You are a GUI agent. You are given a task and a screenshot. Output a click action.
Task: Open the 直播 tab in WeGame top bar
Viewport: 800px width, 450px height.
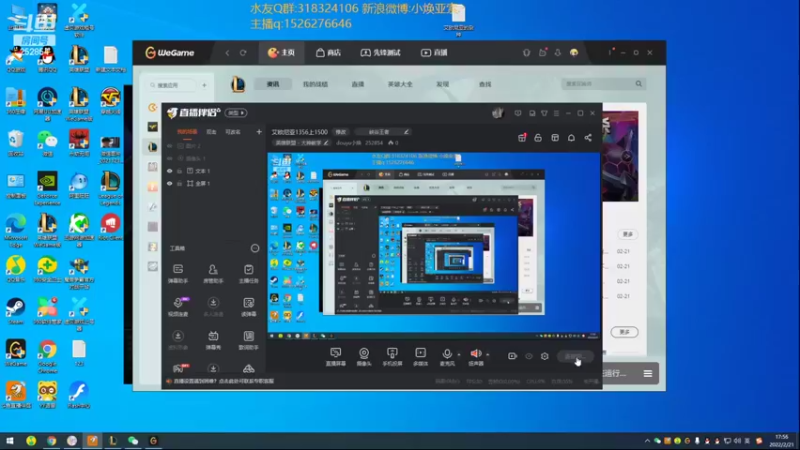coord(434,53)
